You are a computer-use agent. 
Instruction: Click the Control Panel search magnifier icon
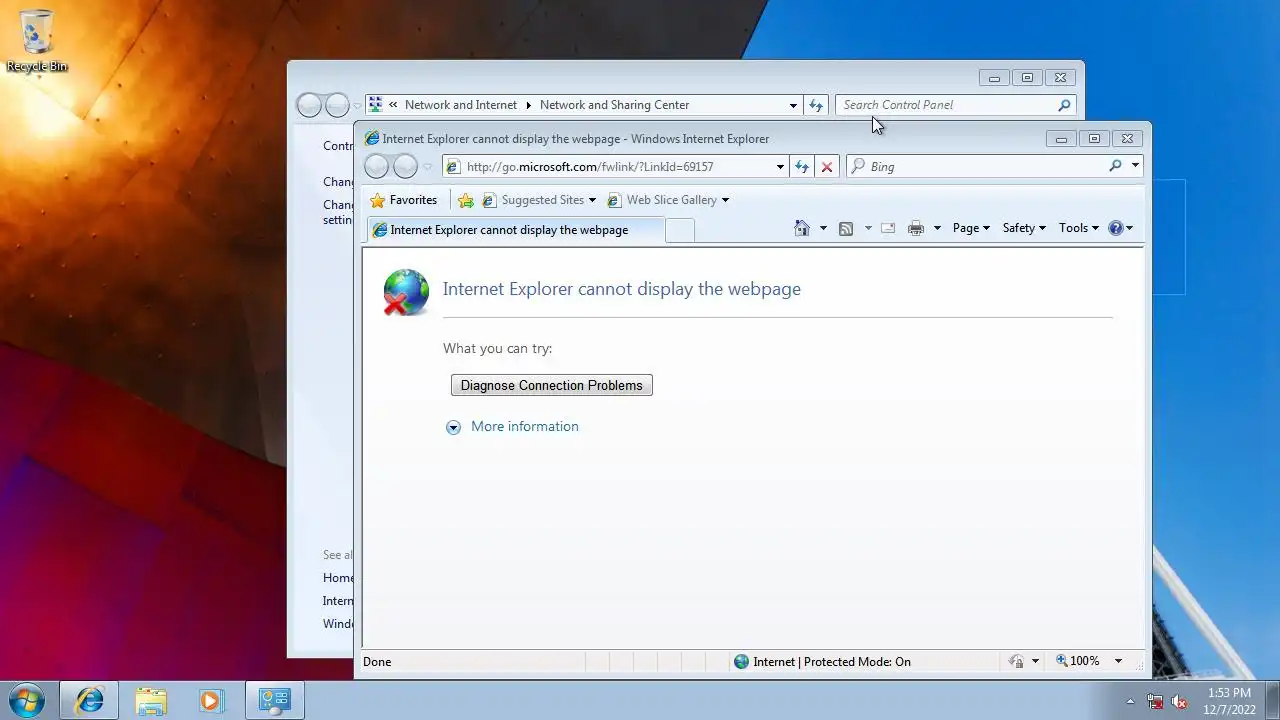pyautogui.click(x=1064, y=105)
